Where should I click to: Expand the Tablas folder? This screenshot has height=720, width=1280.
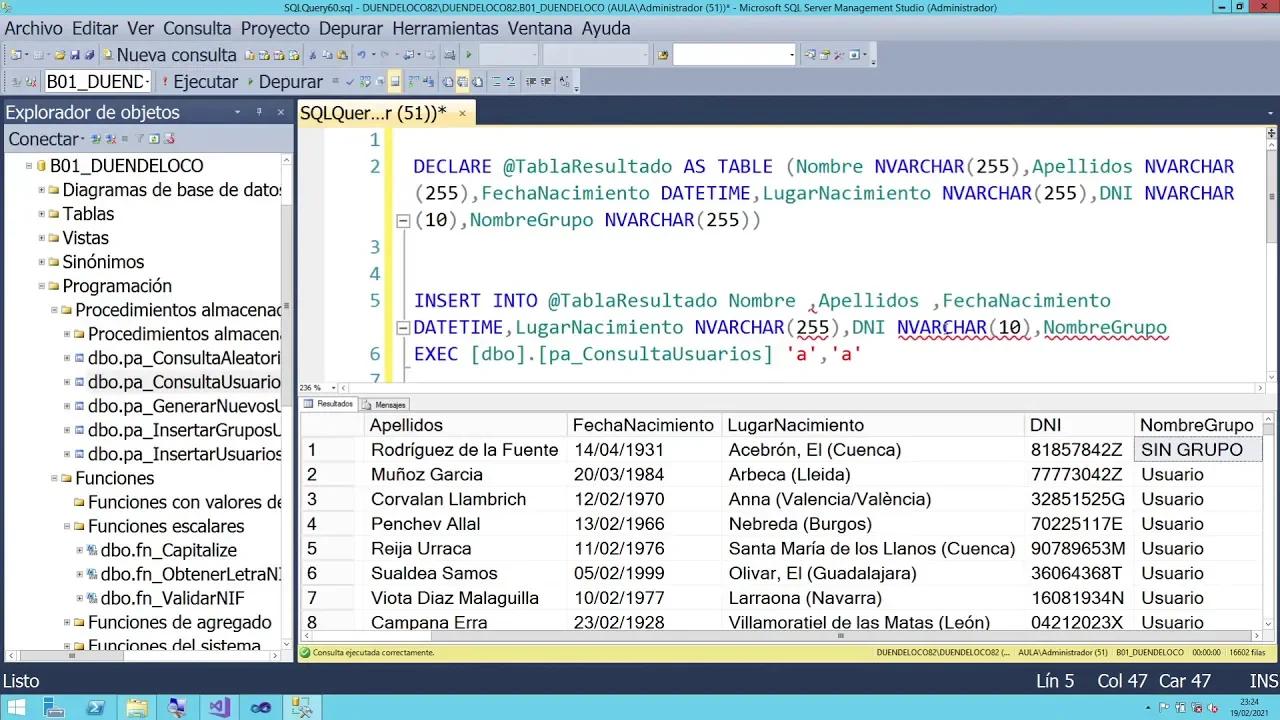point(42,214)
